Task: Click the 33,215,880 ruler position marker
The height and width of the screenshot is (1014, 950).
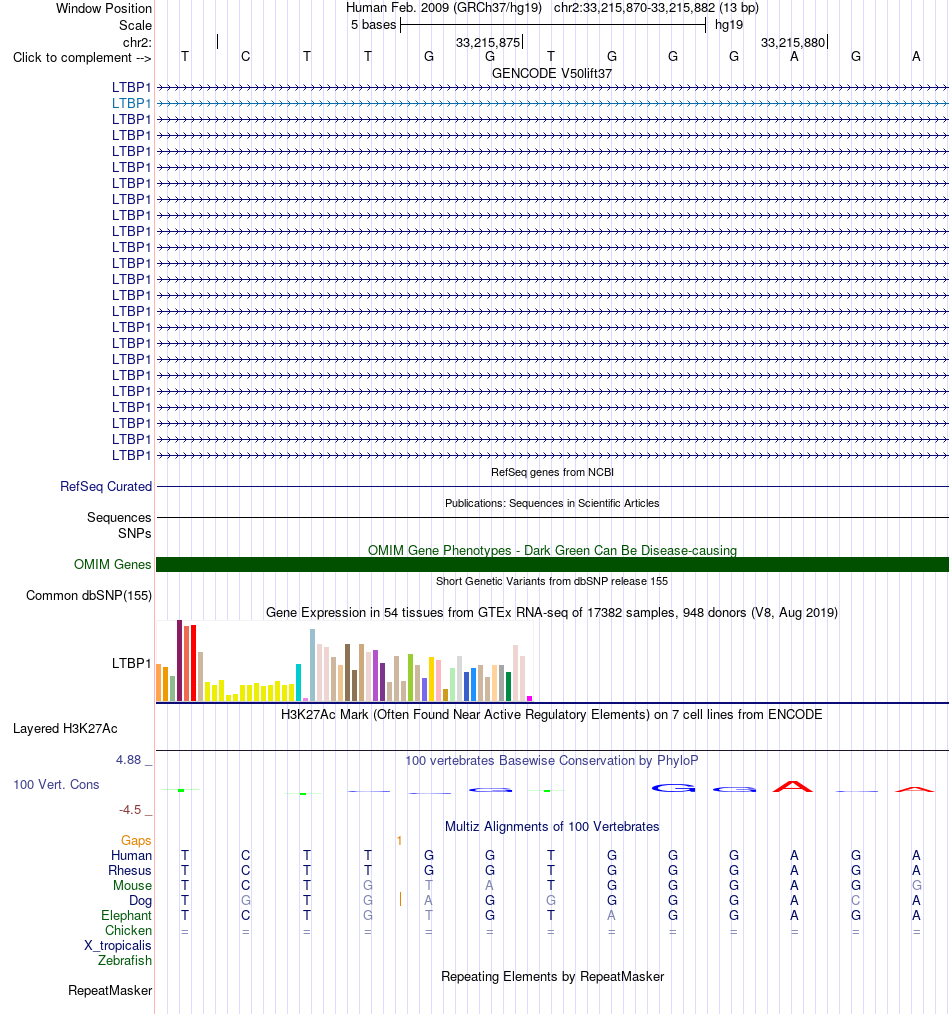Action: click(x=793, y=43)
